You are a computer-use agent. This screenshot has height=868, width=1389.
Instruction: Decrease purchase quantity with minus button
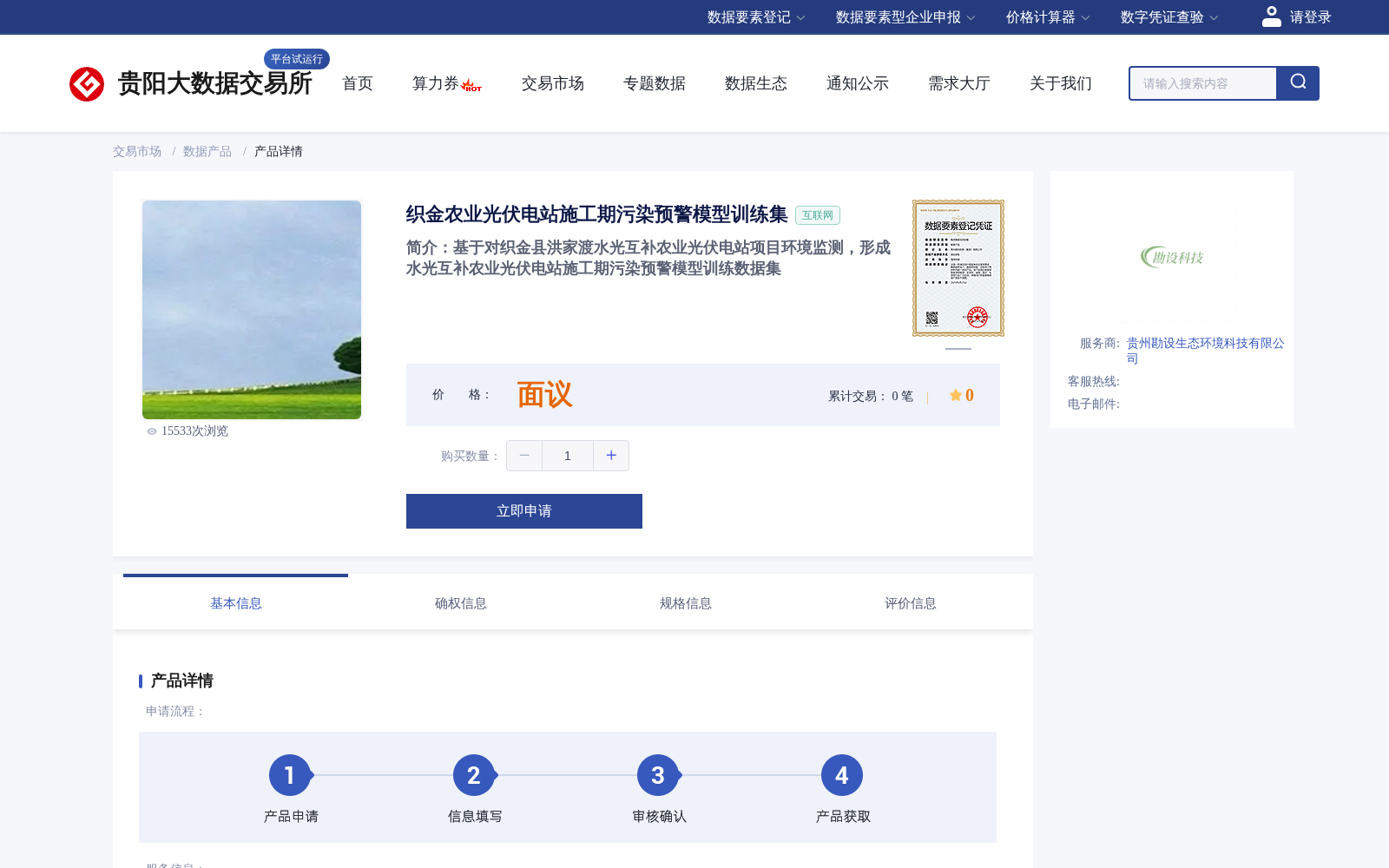[524, 456]
